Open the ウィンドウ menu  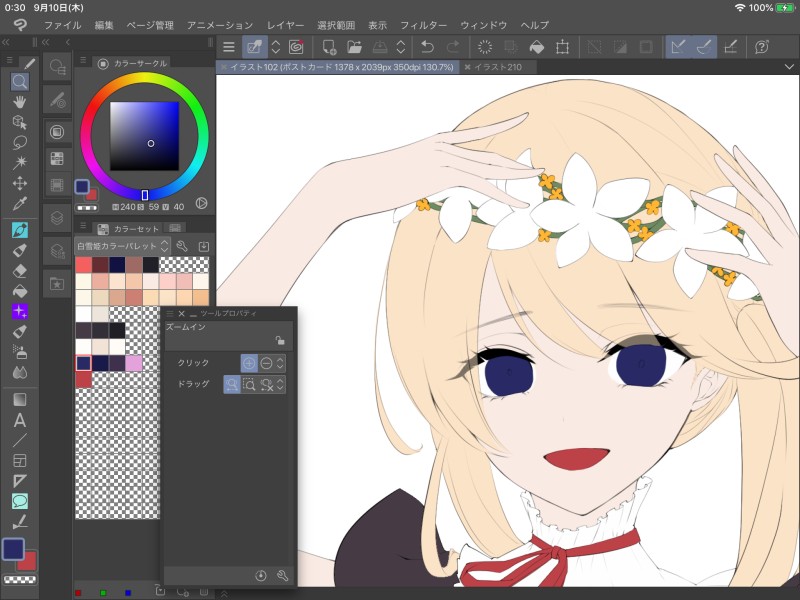click(483, 25)
